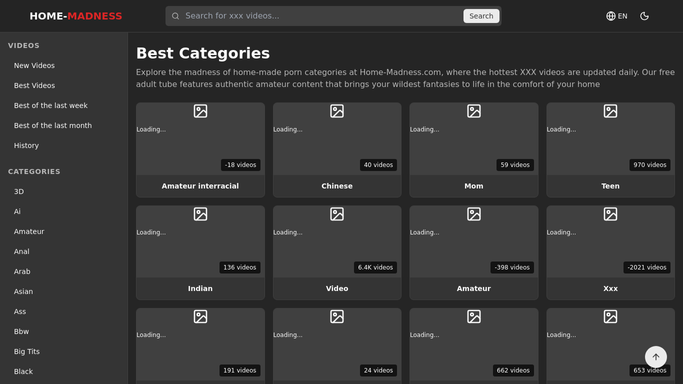Open Best of the last week
The image size is (683, 384).
click(51, 105)
